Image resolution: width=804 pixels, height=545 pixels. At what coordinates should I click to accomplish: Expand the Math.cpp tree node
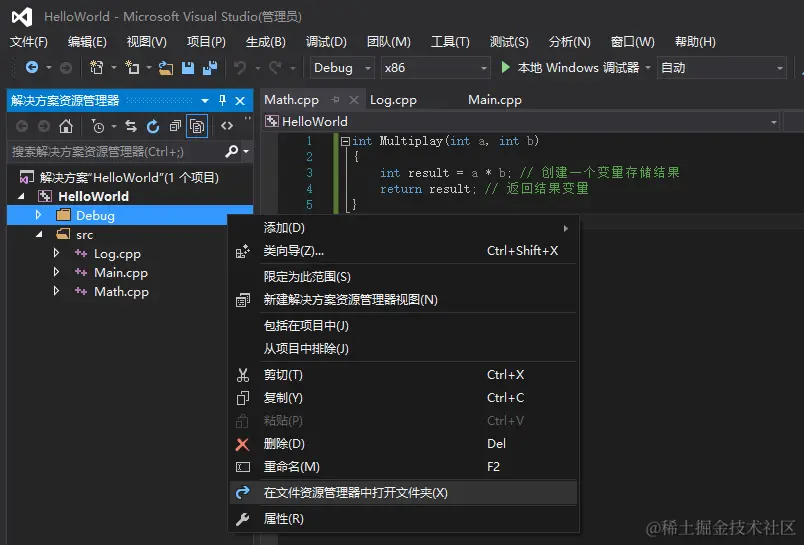(x=56, y=291)
